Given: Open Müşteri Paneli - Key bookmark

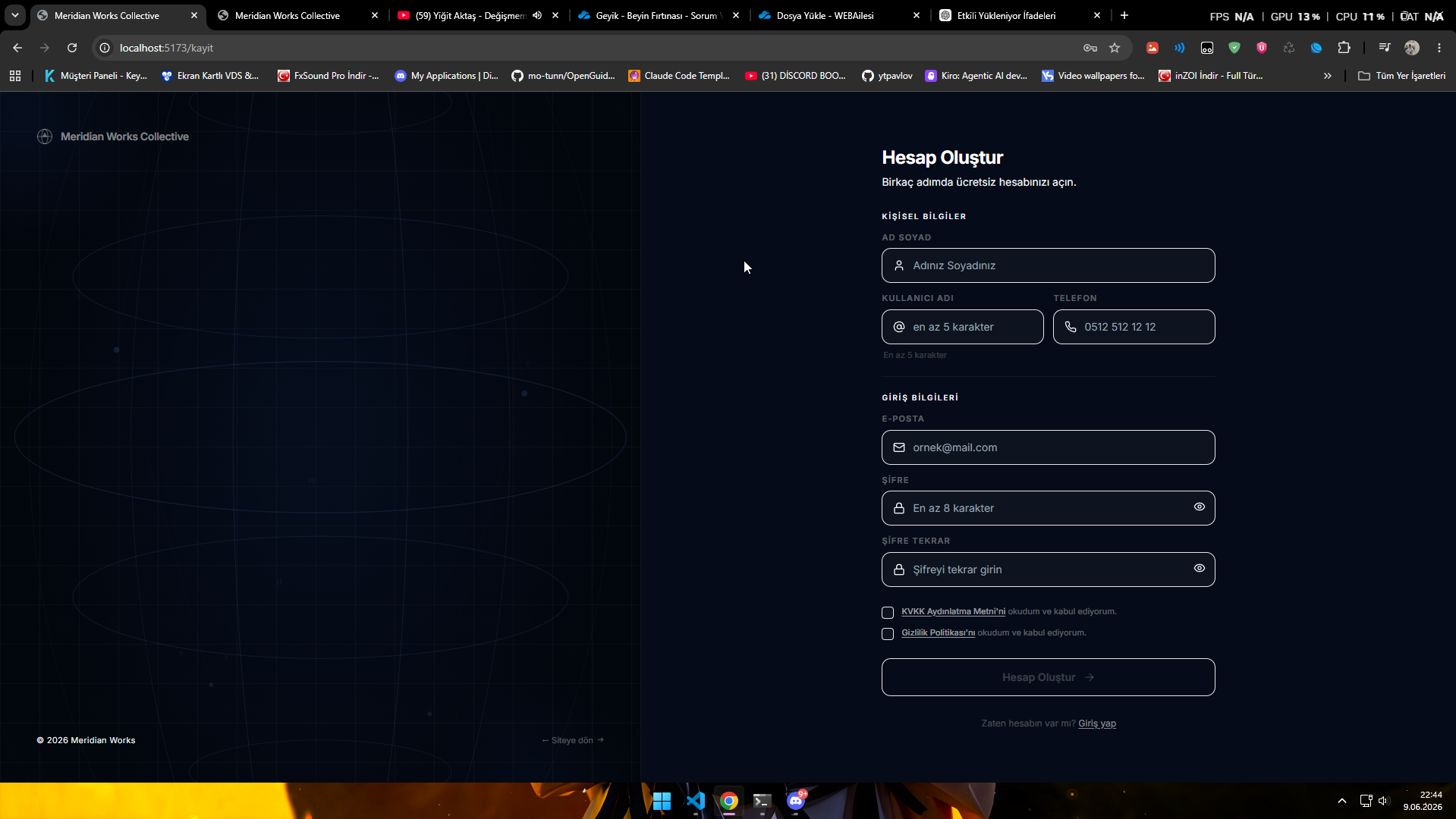Looking at the screenshot, I should point(96,76).
